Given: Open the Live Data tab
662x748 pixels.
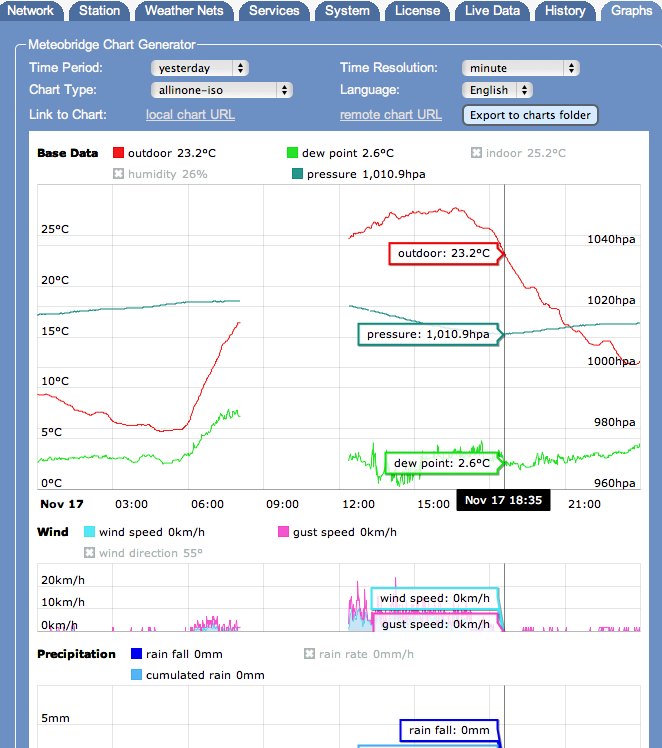Looking at the screenshot, I should click(492, 10).
